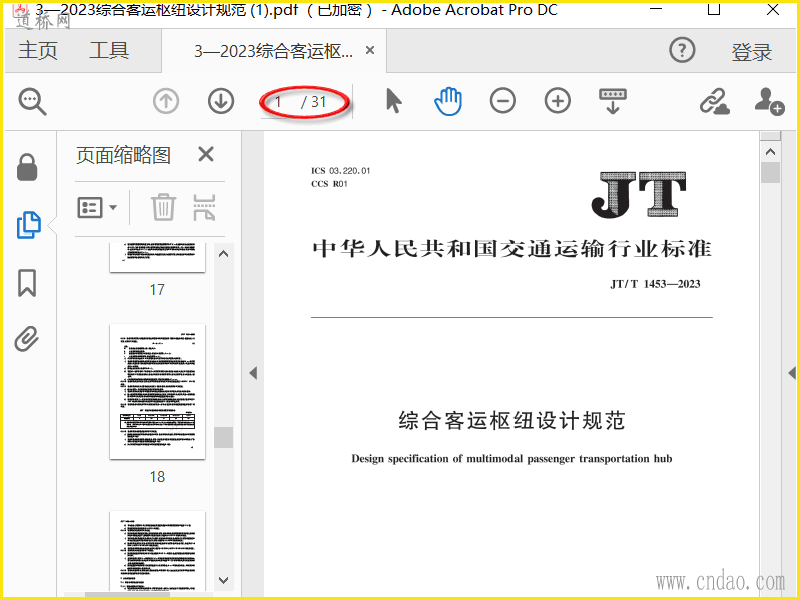
Task: Select the thumbnail below page 18
Action: (157, 551)
